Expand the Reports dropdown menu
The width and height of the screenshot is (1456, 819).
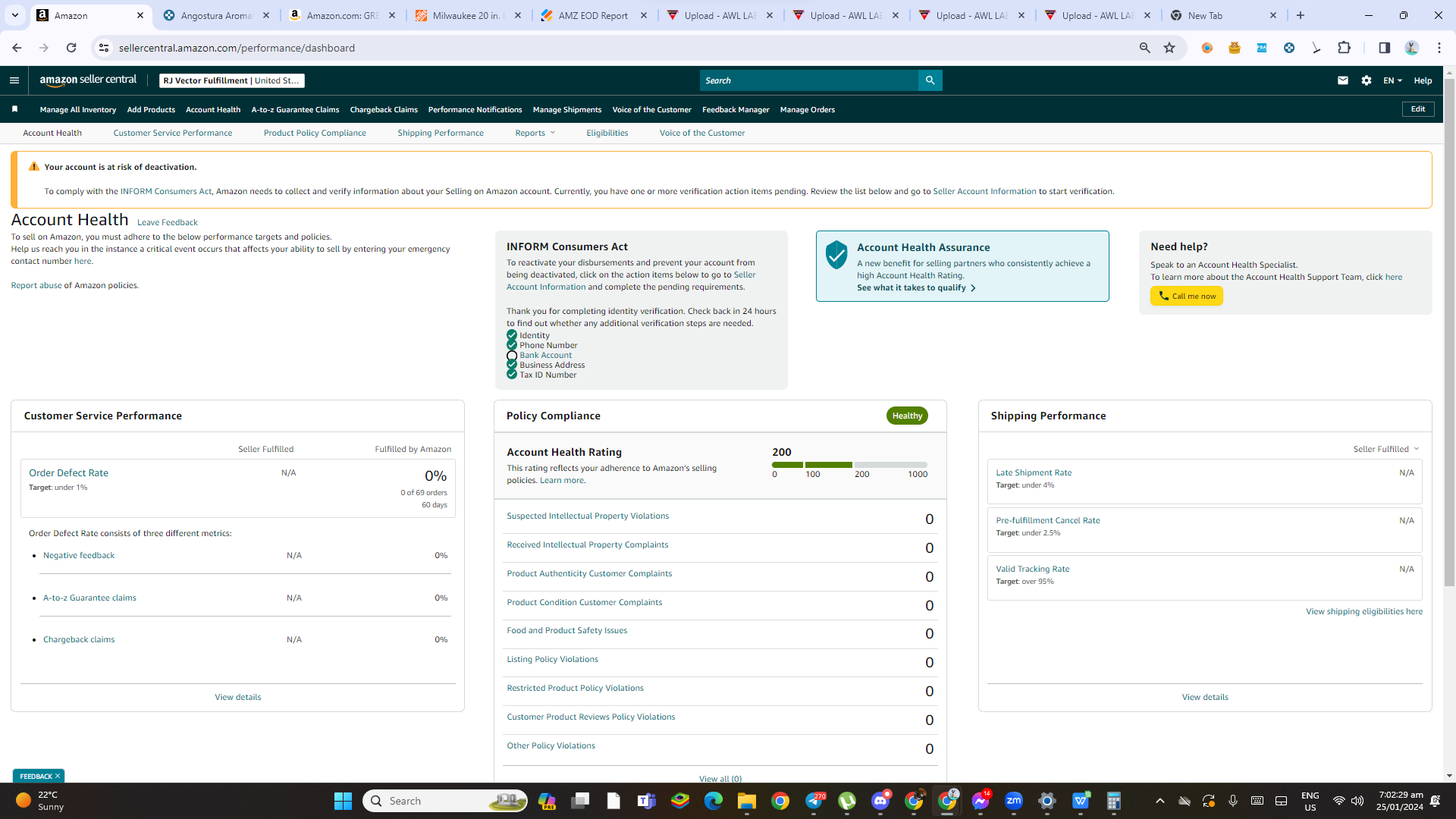tap(535, 133)
